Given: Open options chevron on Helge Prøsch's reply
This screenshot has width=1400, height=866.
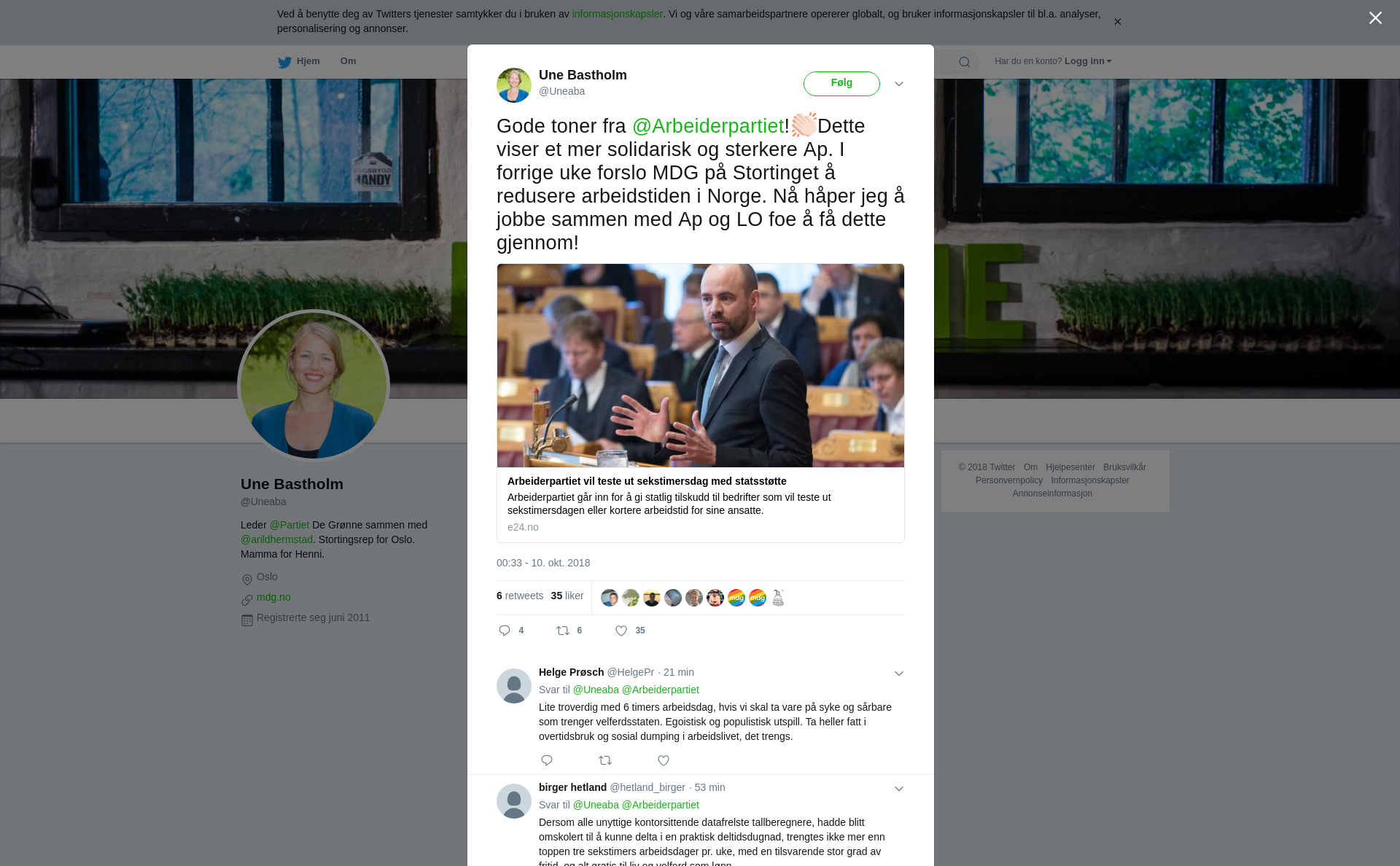Looking at the screenshot, I should (899, 674).
